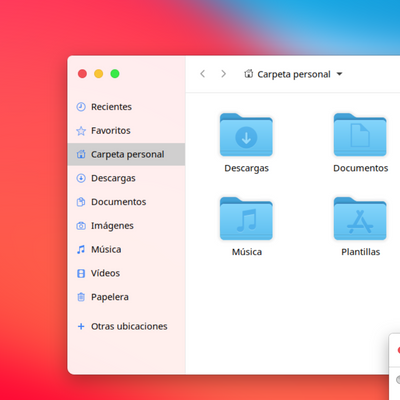Go back with the left arrow
This screenshot has width=400, height=400.
click(x=202, y=74)
